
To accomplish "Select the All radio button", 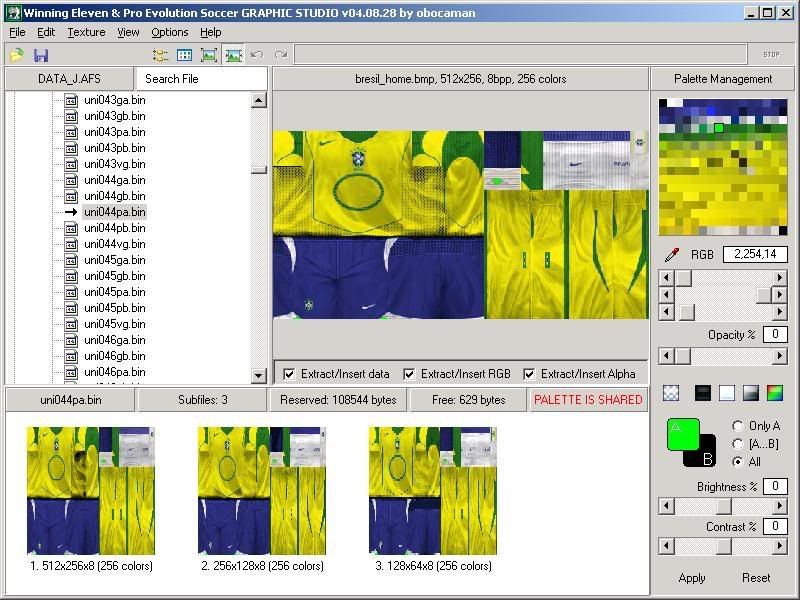I will [x=737, y=462].
